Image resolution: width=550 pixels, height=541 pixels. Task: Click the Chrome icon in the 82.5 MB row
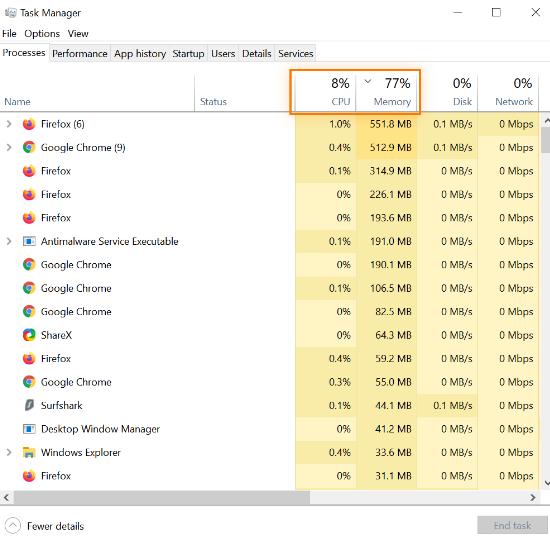(x=29, y=312)
